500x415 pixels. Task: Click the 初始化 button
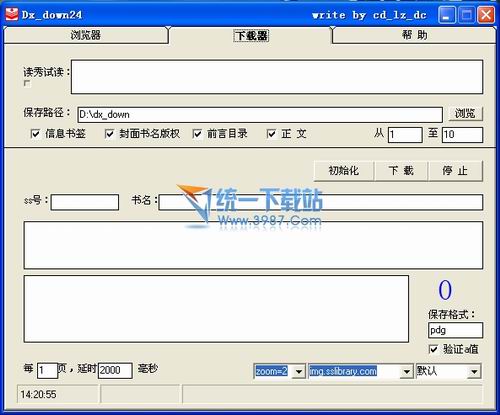coord(344,171)
